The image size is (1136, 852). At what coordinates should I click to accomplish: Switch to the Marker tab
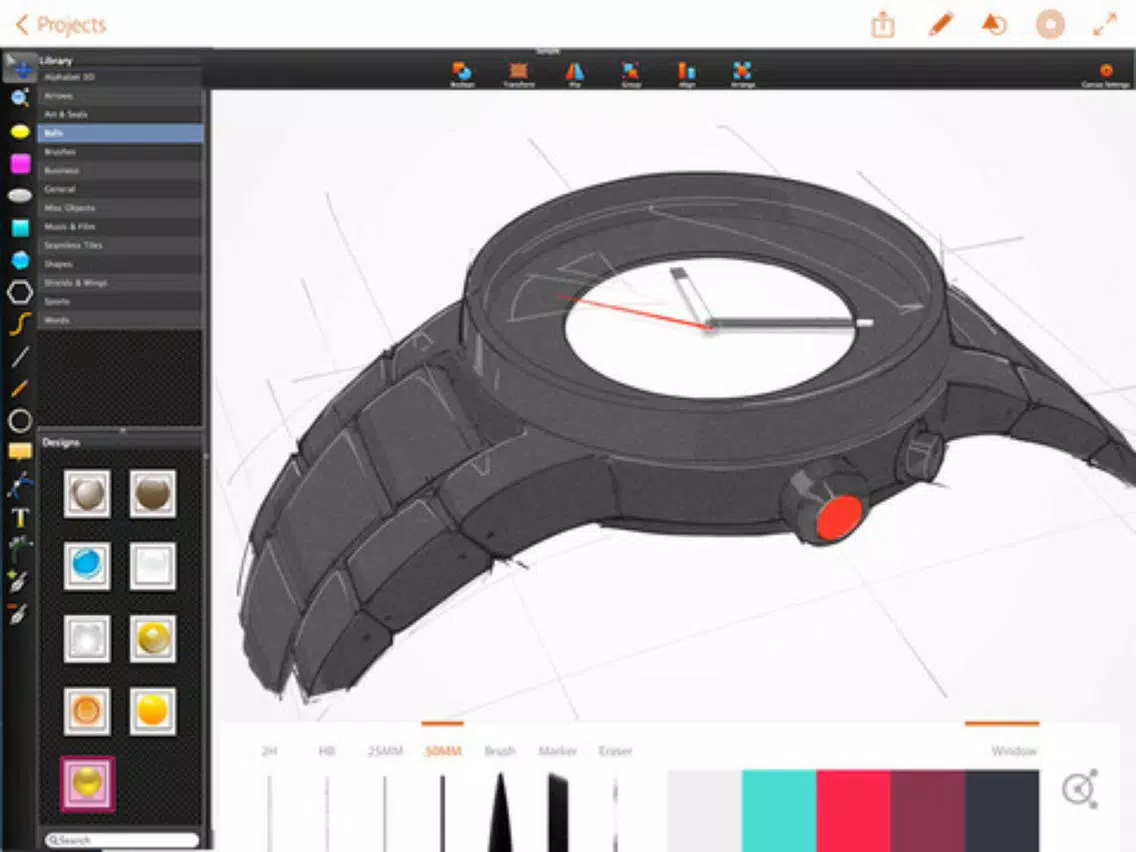coord(557,751)
